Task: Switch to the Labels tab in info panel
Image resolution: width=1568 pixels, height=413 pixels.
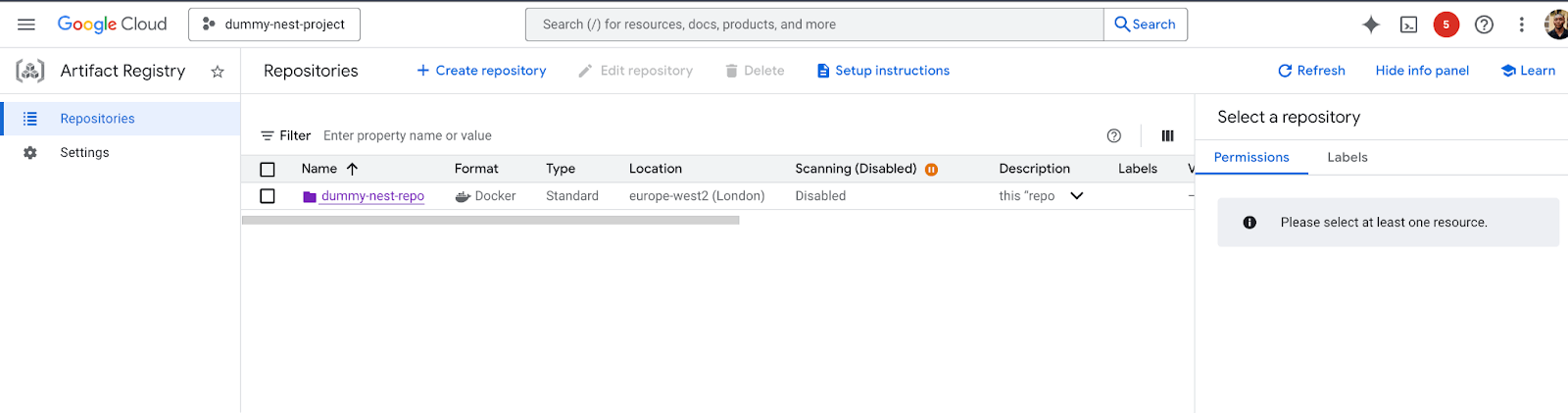Action: coord(1347,157)
